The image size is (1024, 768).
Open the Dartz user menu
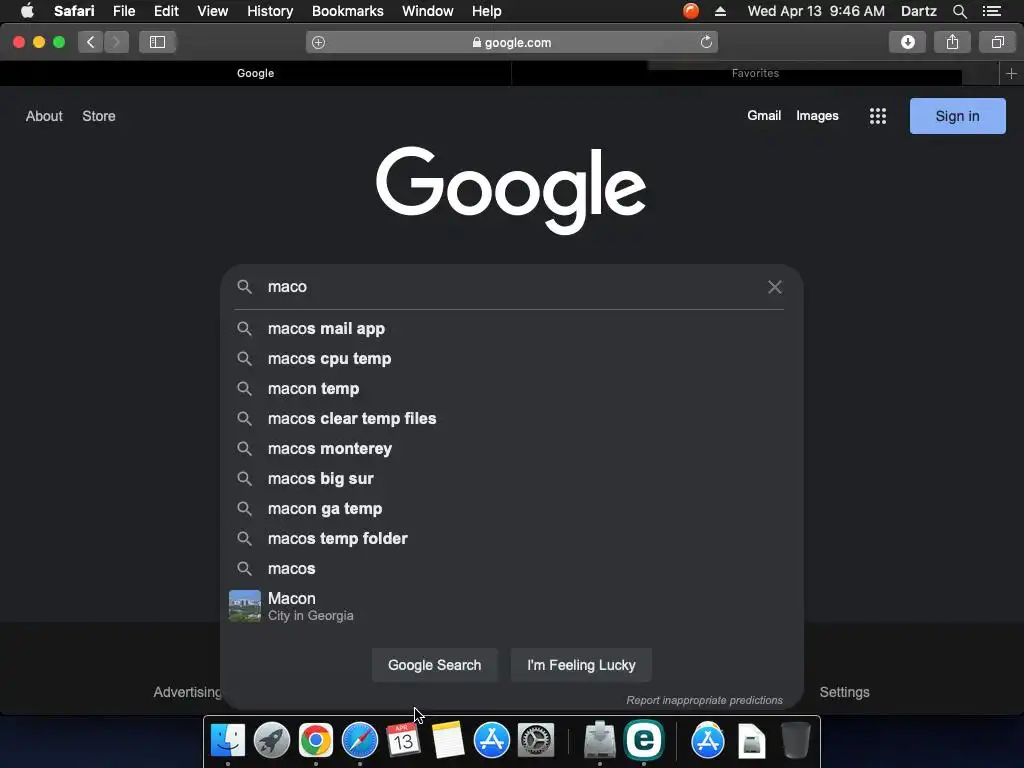coord(918,11)
